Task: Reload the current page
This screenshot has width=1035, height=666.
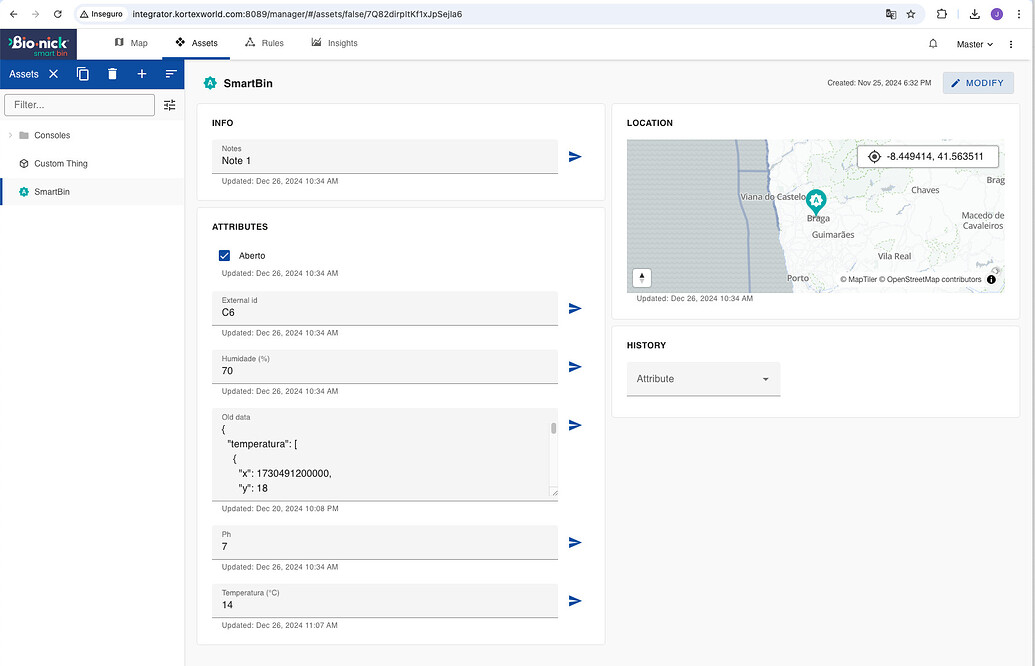Action: point(57,14)
